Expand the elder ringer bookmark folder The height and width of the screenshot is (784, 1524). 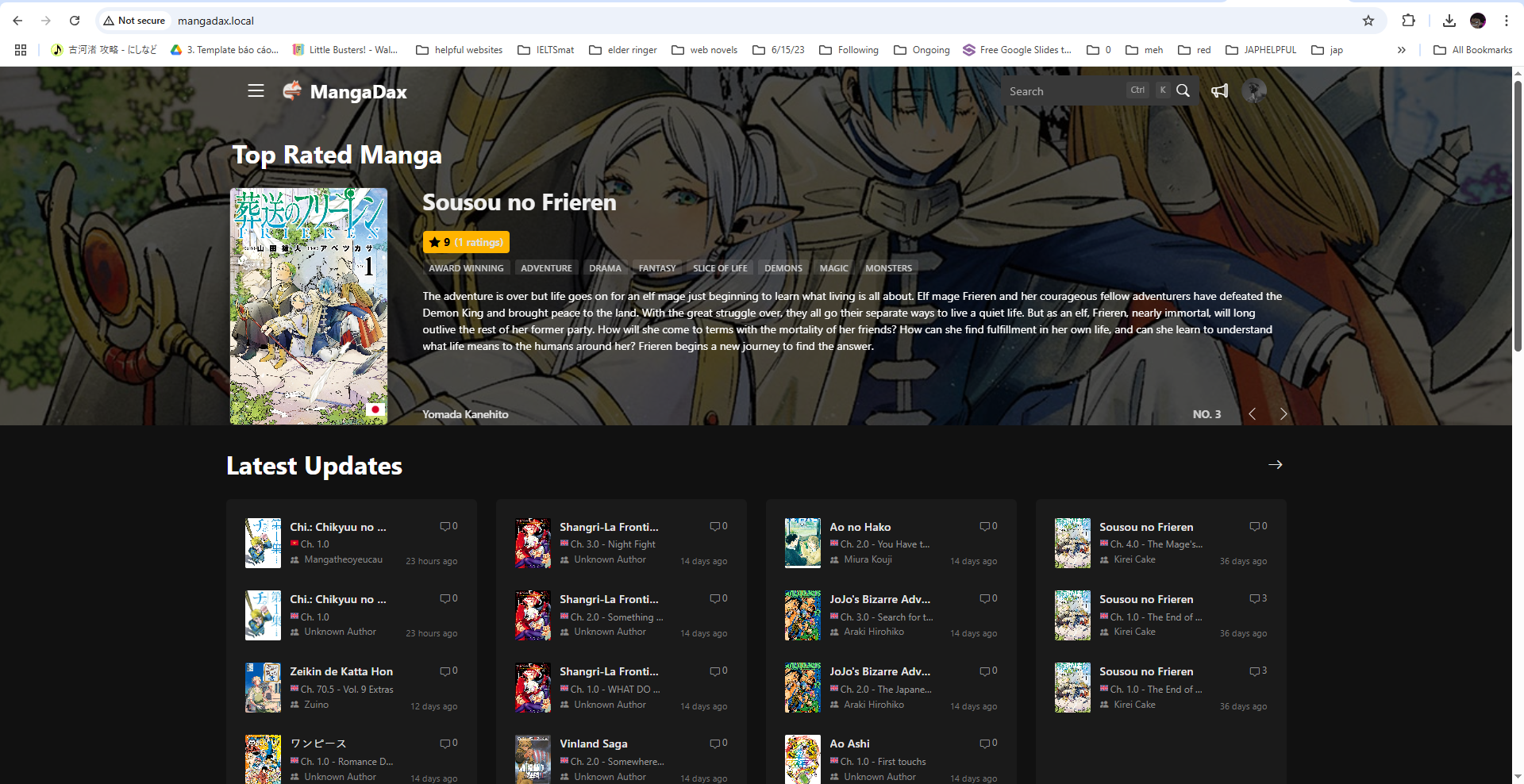click(623, 50)
